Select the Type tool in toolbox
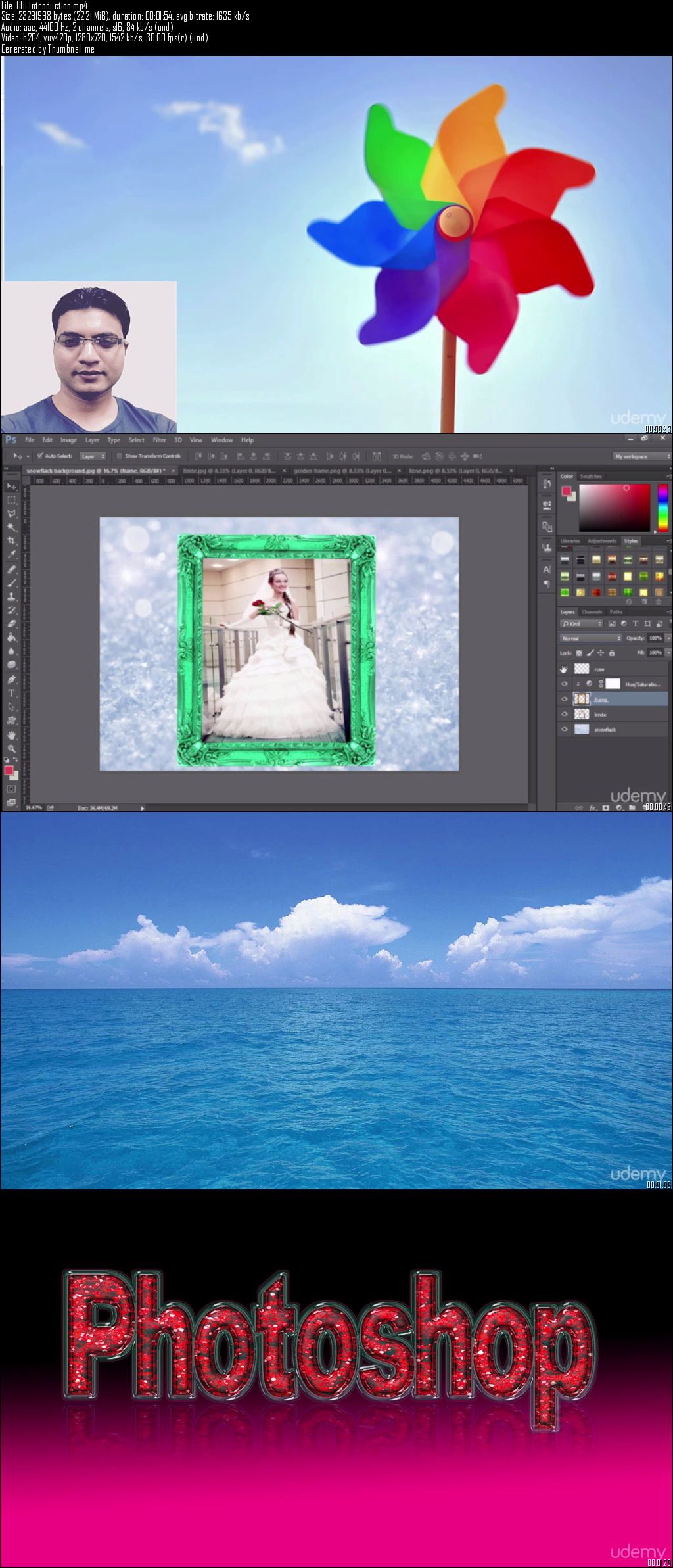 (11, 693)
